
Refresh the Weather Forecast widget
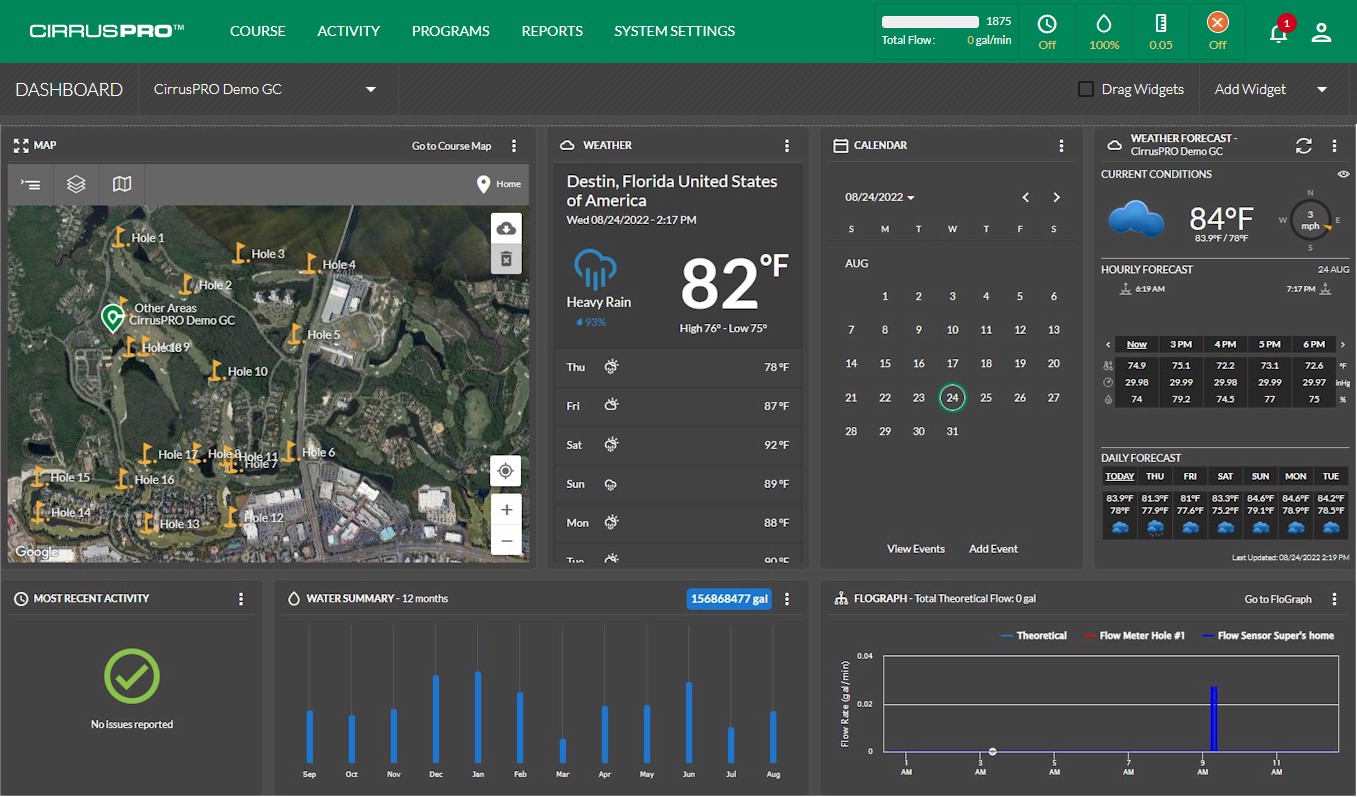pyautogui.click(x=1303, y=146)
